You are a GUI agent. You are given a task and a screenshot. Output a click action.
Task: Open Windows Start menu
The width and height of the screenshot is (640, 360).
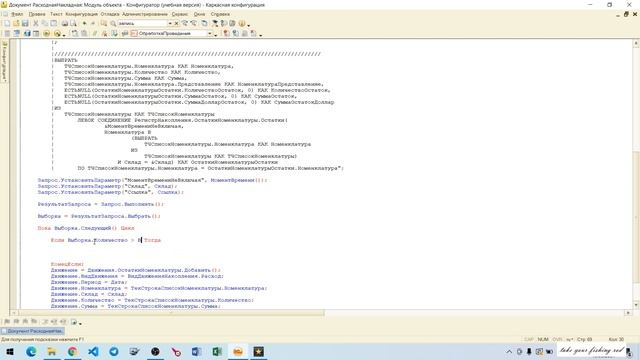point(10,351)
